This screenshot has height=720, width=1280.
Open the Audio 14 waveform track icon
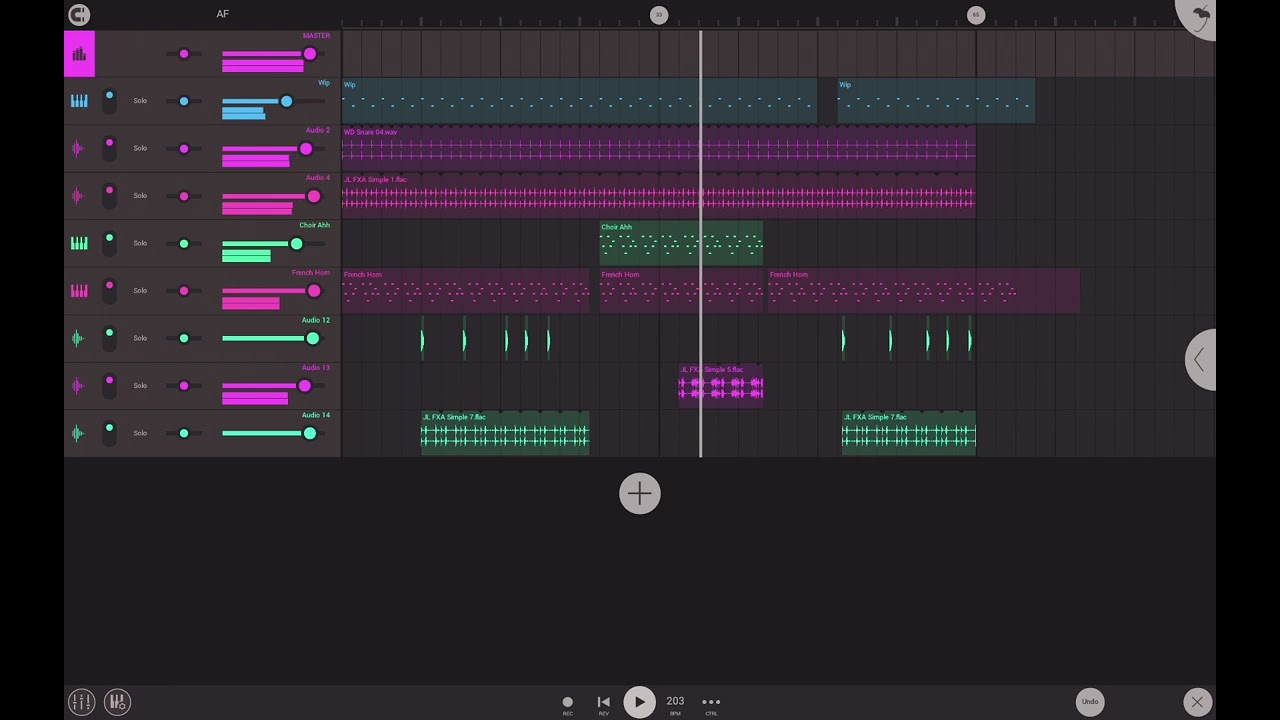[79, 433]
